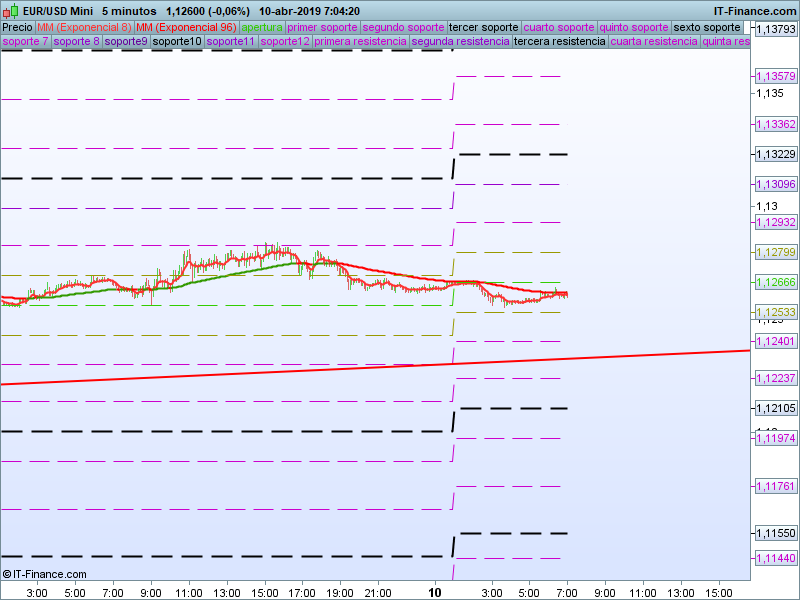This screenshot has width=800, height=600.
Task: Select the cuarto soporte label
Action: click(559, 27)
